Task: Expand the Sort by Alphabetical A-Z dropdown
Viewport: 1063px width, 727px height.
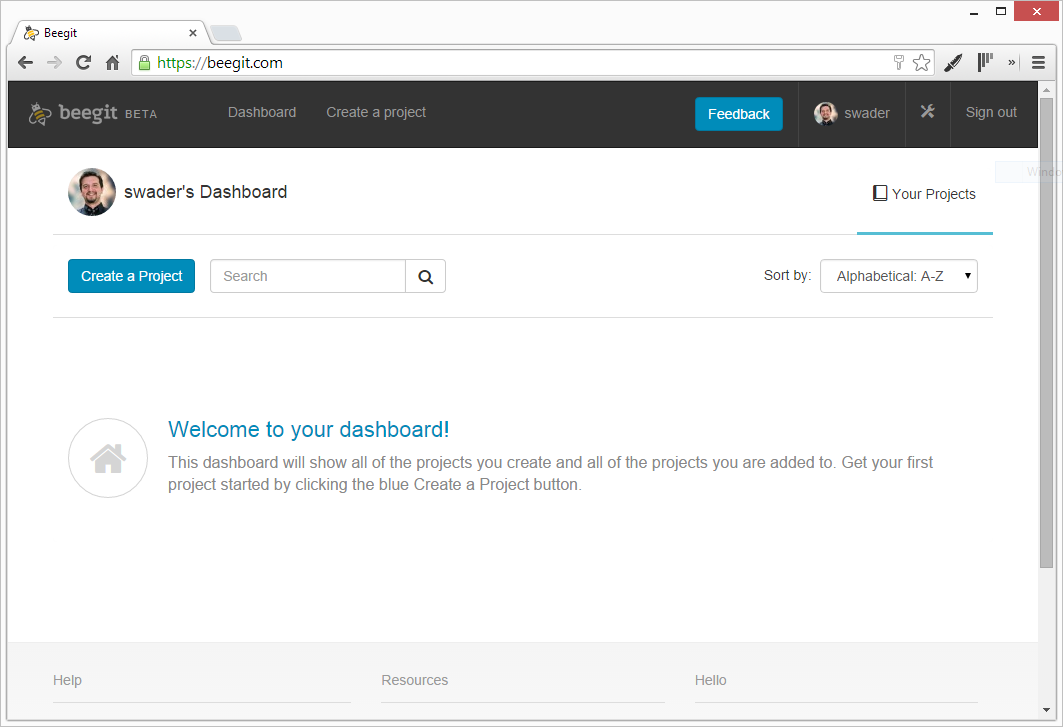Action: (898, 276)
